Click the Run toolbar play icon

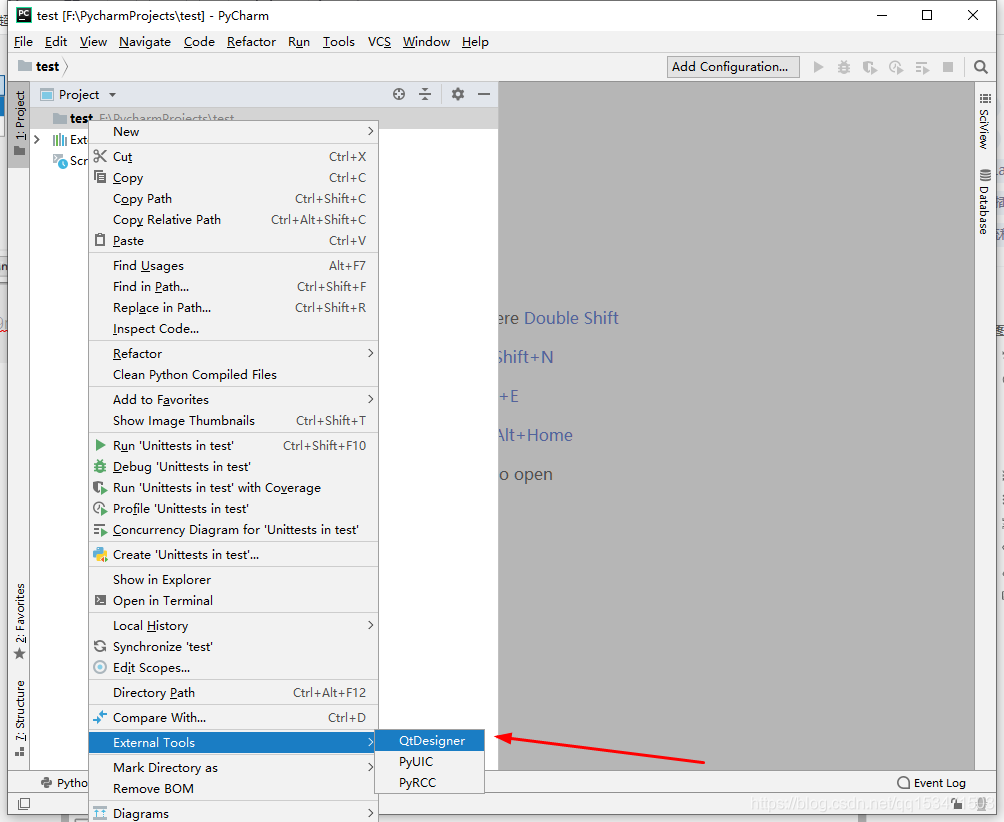click(818, 67)
